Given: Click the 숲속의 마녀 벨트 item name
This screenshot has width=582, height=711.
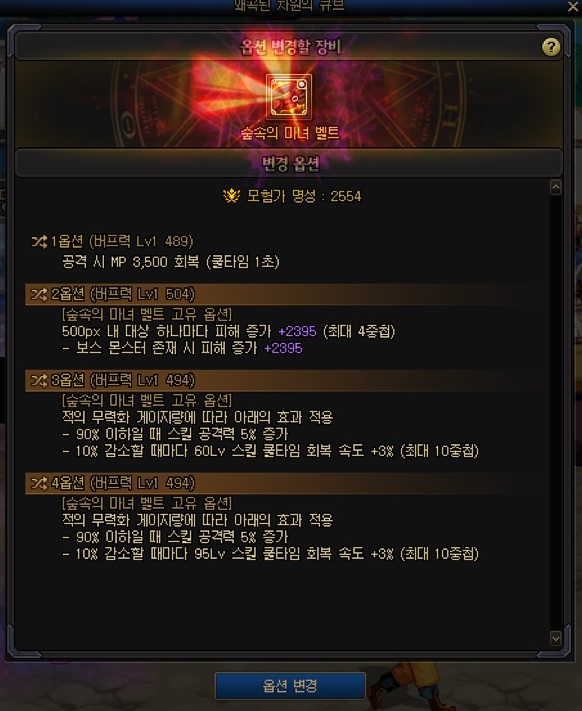Looking at the screenshot, I should 290,133.
